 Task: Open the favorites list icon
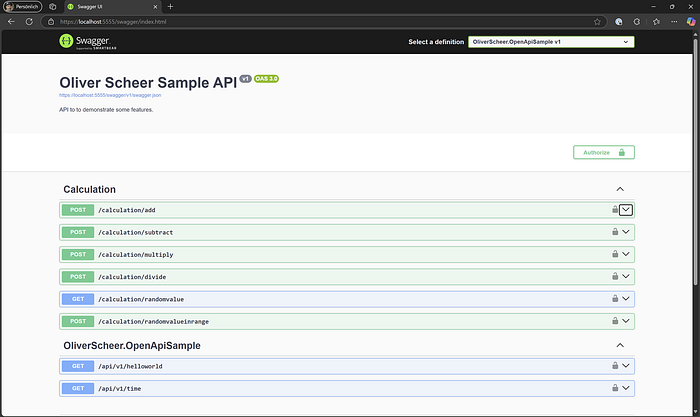click(x=656, y=21)
